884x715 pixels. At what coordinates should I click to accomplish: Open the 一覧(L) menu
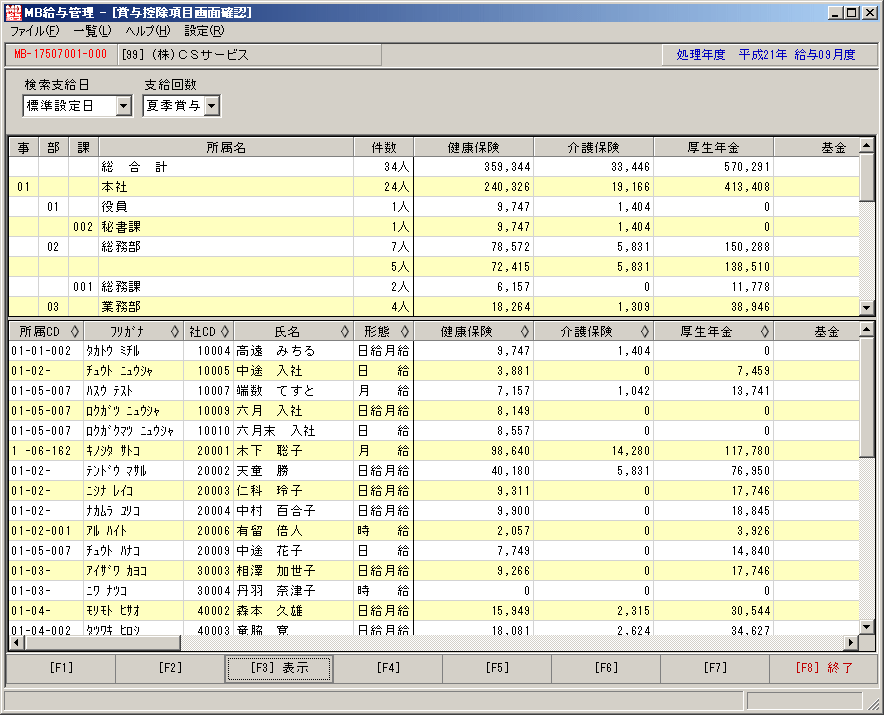pyautogui.click(x=92, y=31)
